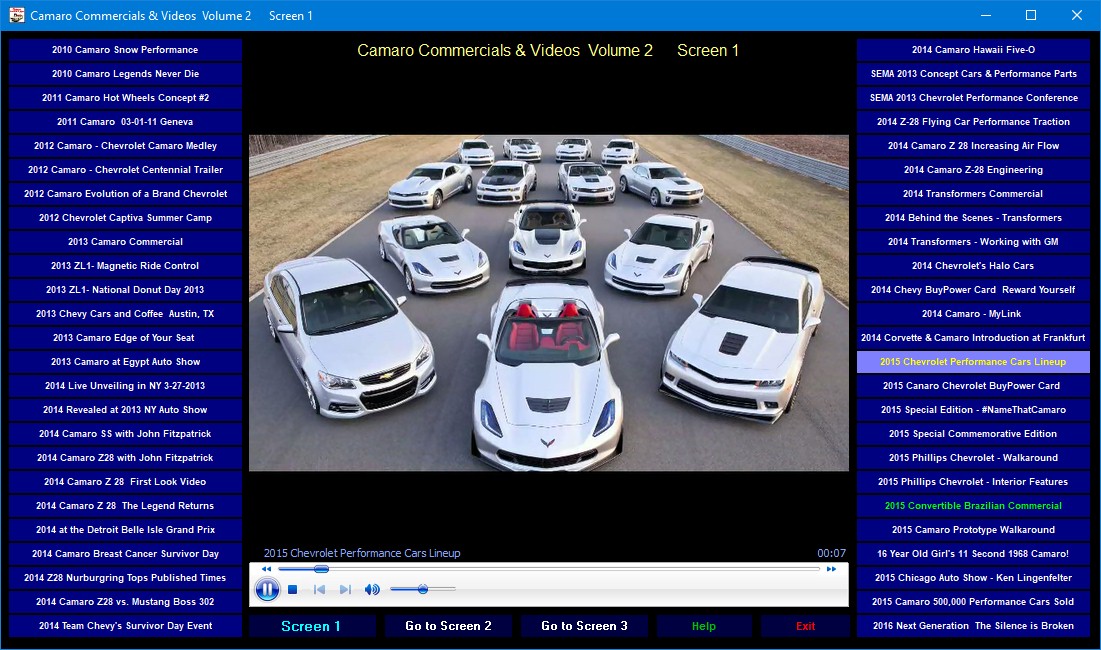Viewport: 1101px width, 650px height.
Task: Play 2014 Camaro Hawaii Five-O
Action: pos(973,50)
